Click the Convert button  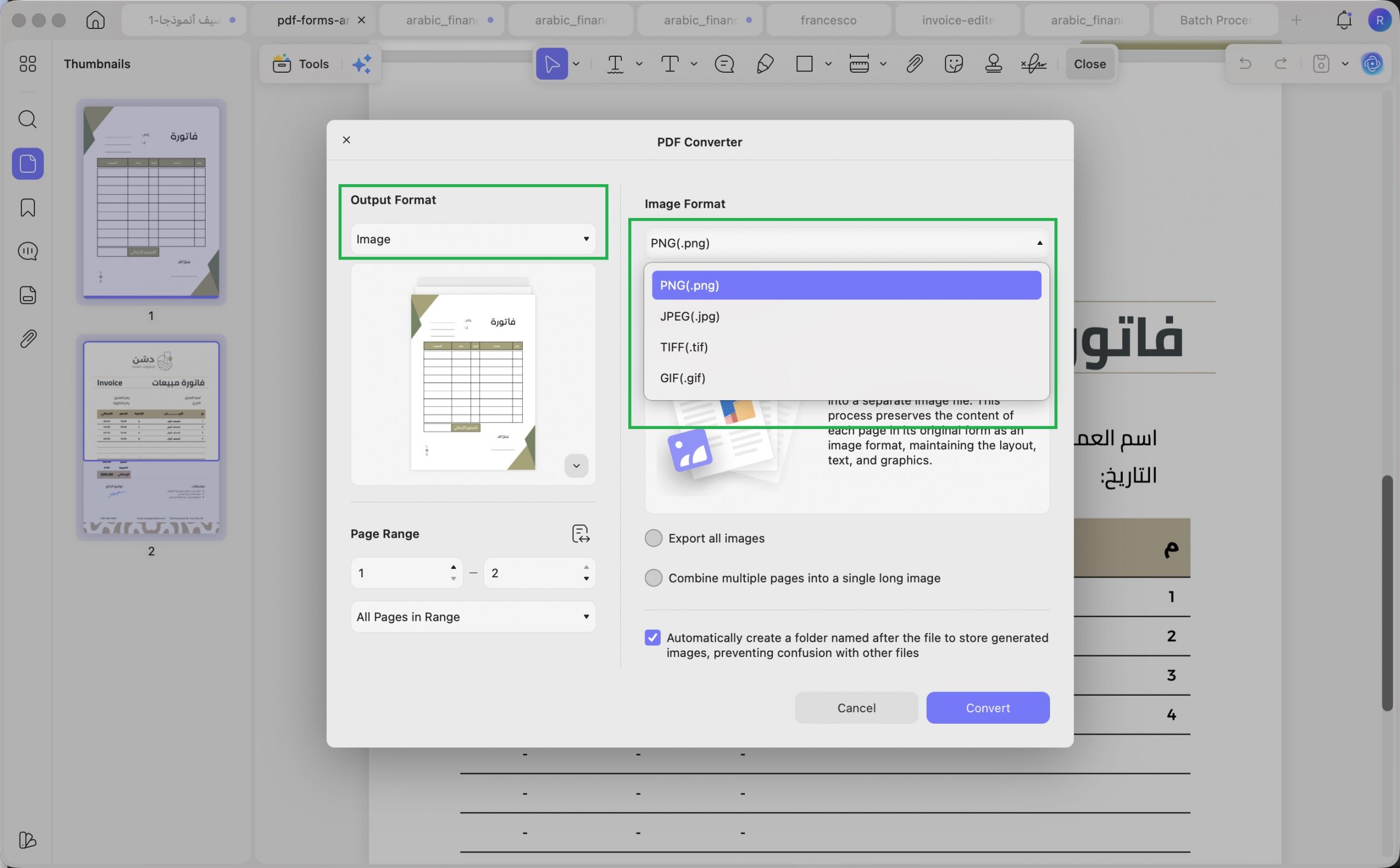click(988, 708)
